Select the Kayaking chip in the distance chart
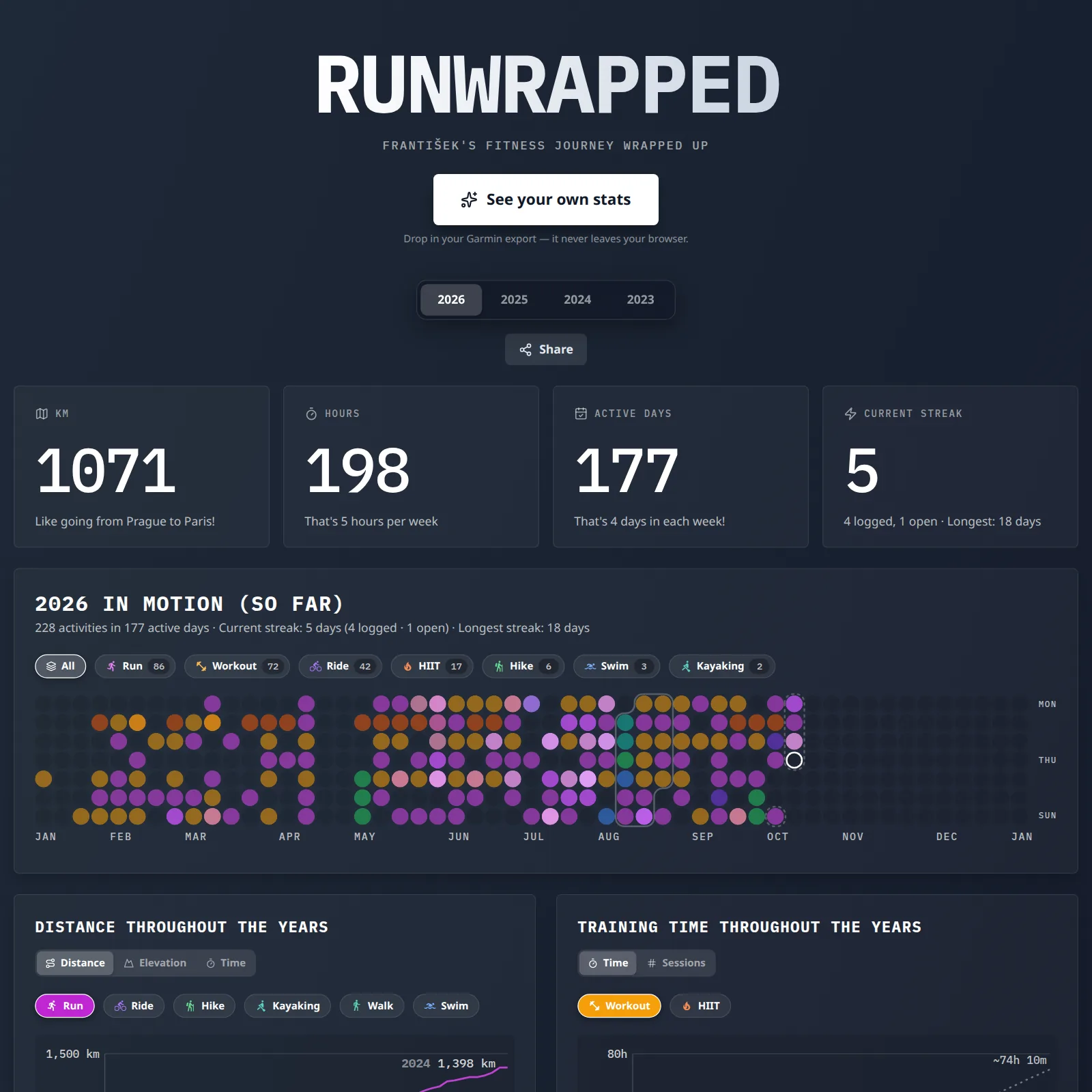The width and height of the screenshot is (1092, 1092). [x=287, y=1006]
